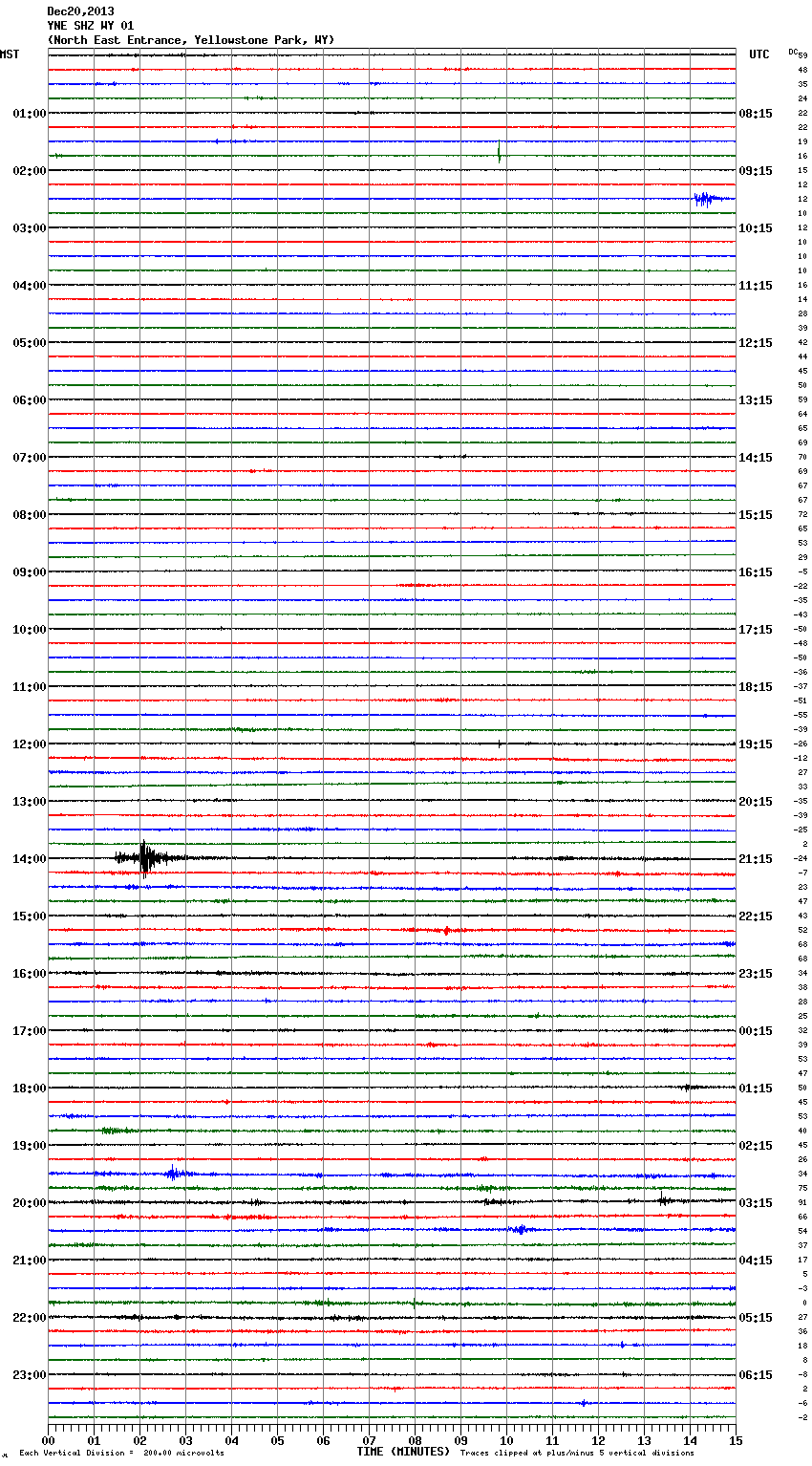Click the 14:15 UTC time label
Viewport: 812px width, 1466px height.
756,458
